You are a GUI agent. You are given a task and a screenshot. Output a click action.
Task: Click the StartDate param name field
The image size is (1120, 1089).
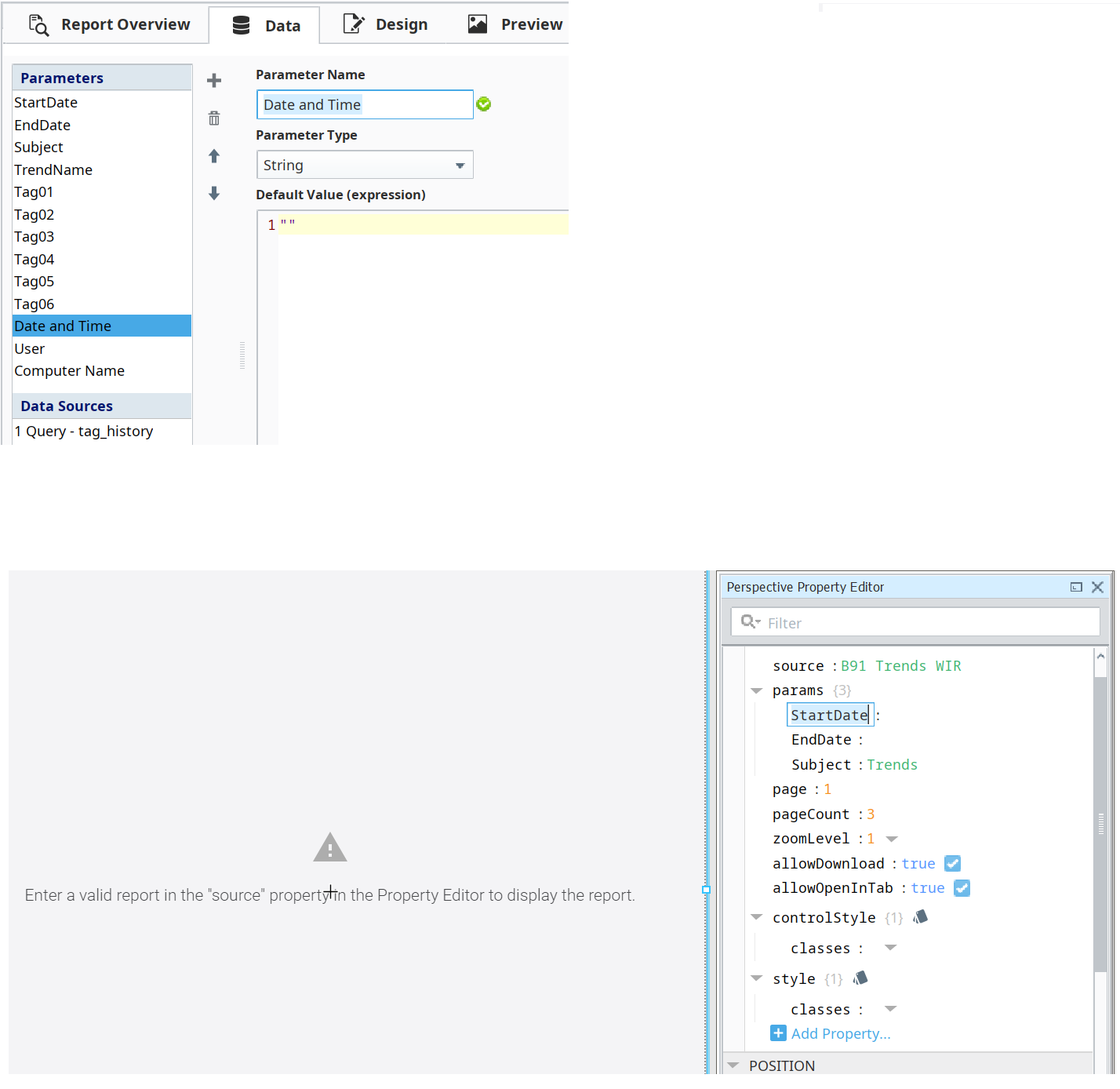pos(830,715)
